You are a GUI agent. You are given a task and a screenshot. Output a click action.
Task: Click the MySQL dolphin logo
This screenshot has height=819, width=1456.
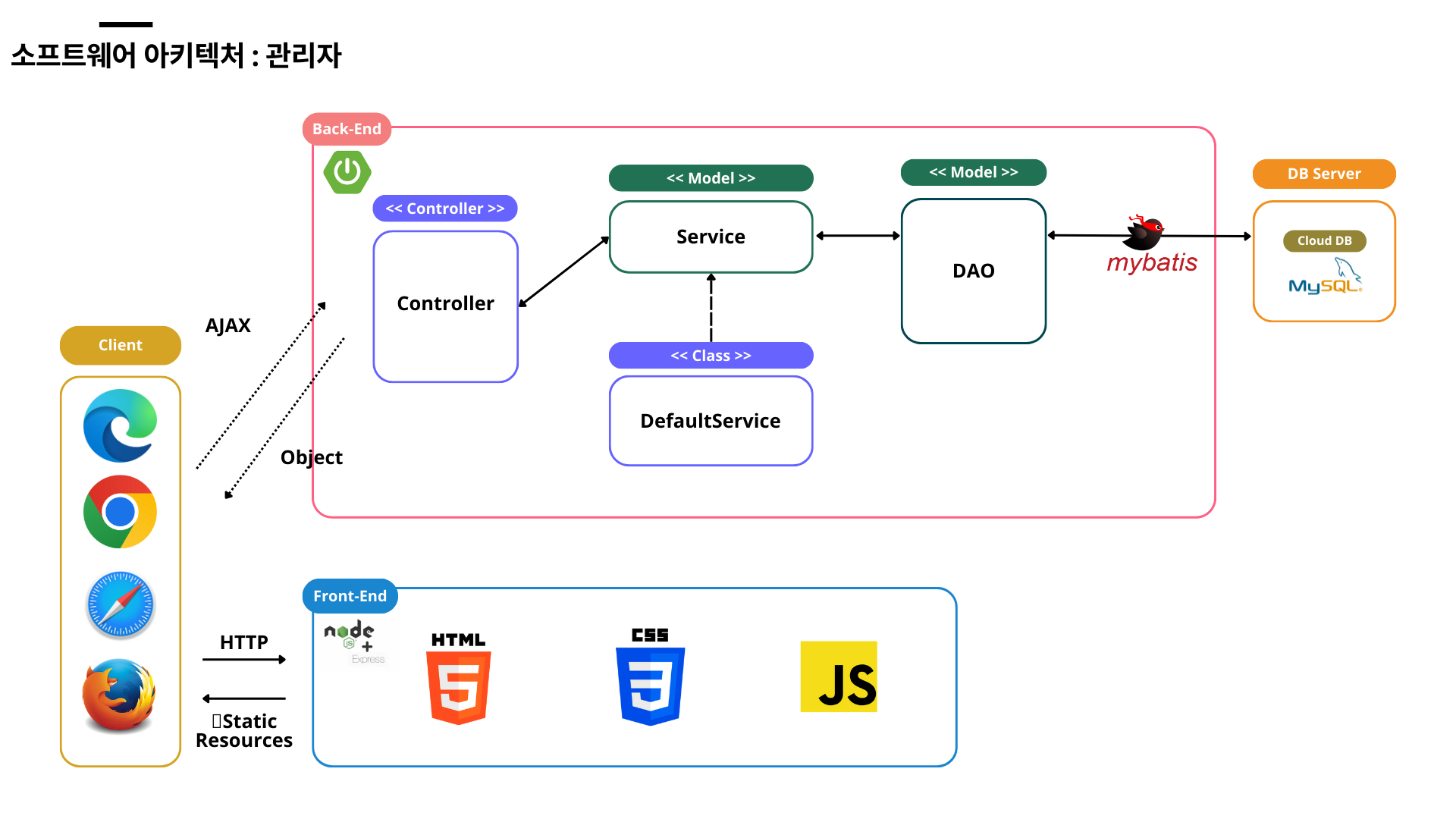(1325, 278)
